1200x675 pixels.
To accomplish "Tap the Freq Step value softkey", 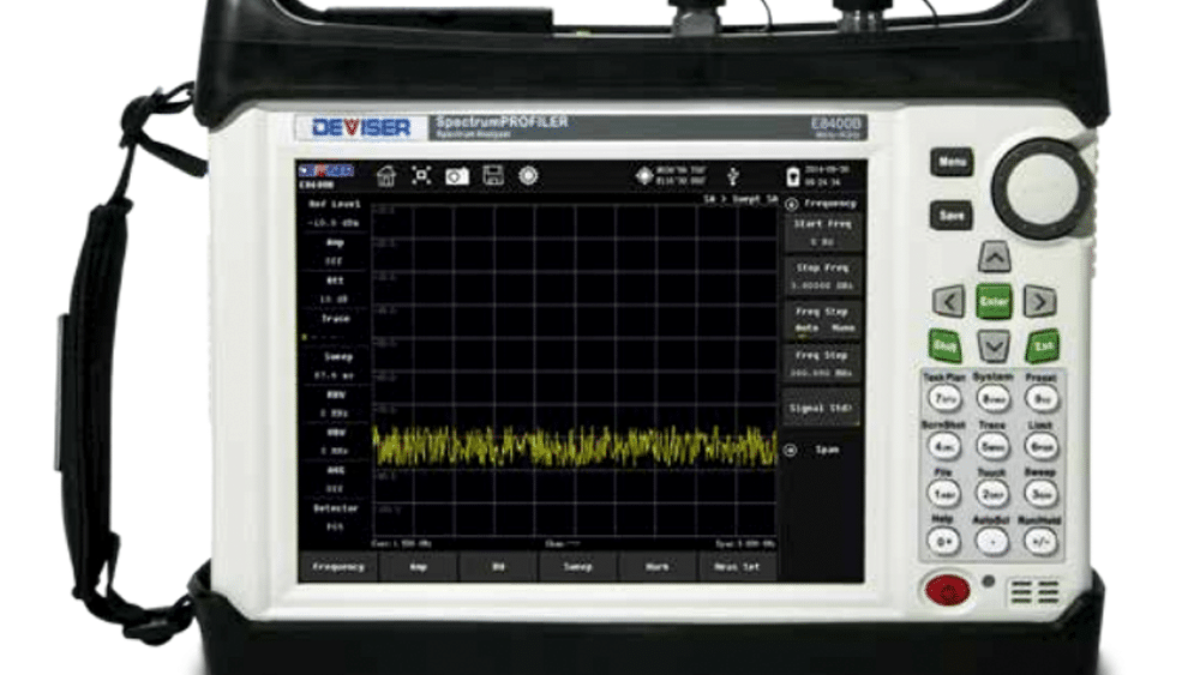I will [821, 364].
